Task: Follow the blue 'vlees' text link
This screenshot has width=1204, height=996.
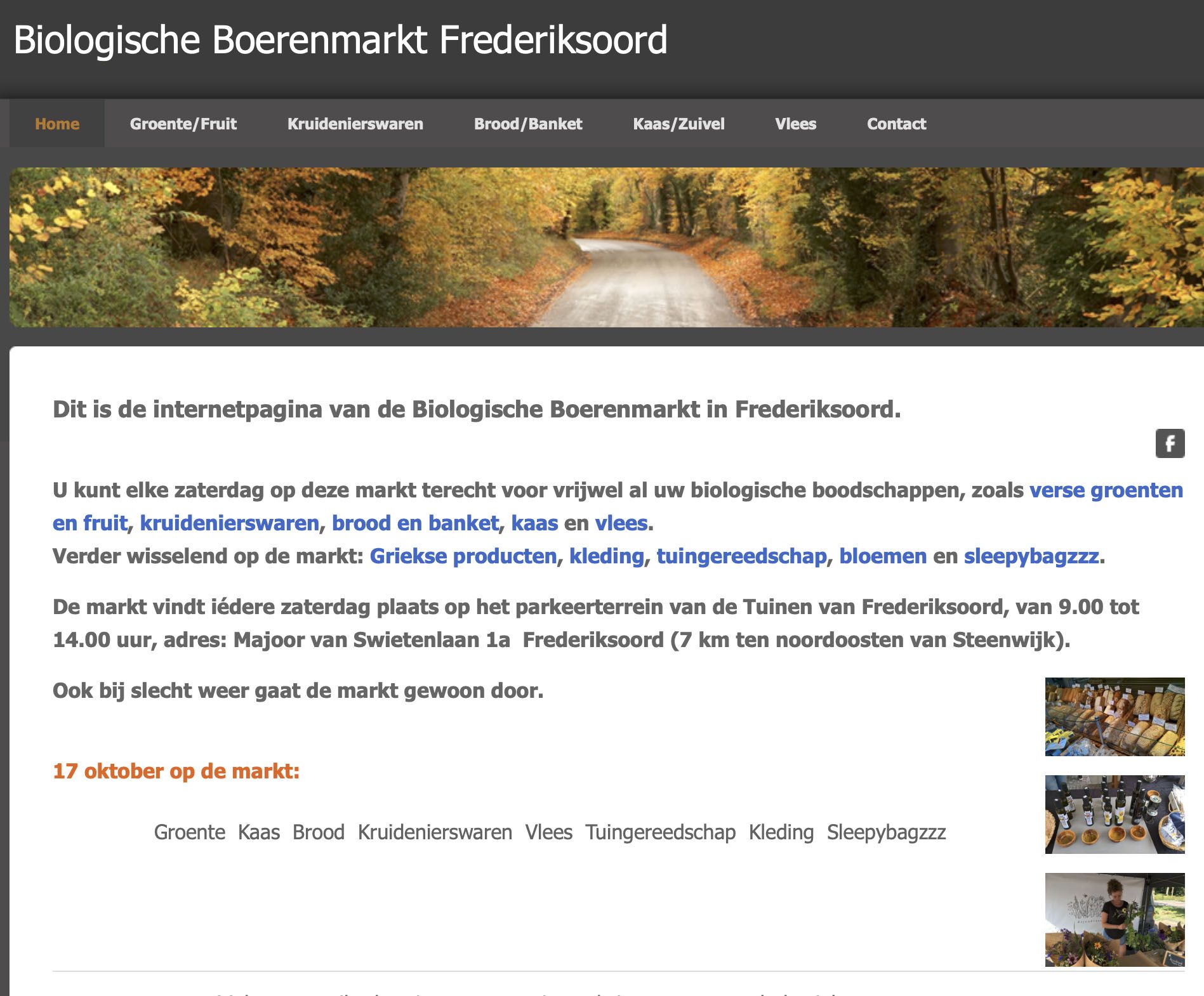Action: [621, 523]
